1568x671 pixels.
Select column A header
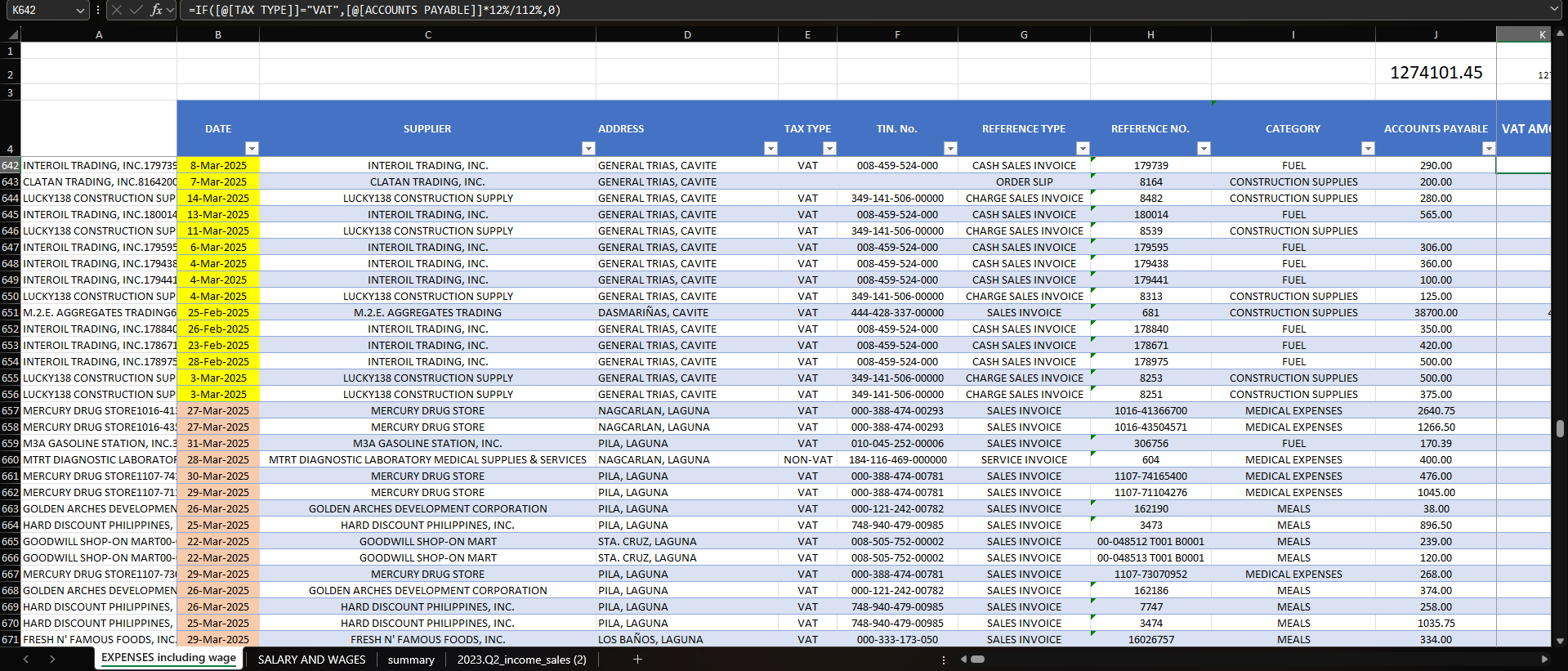[99, 34]
